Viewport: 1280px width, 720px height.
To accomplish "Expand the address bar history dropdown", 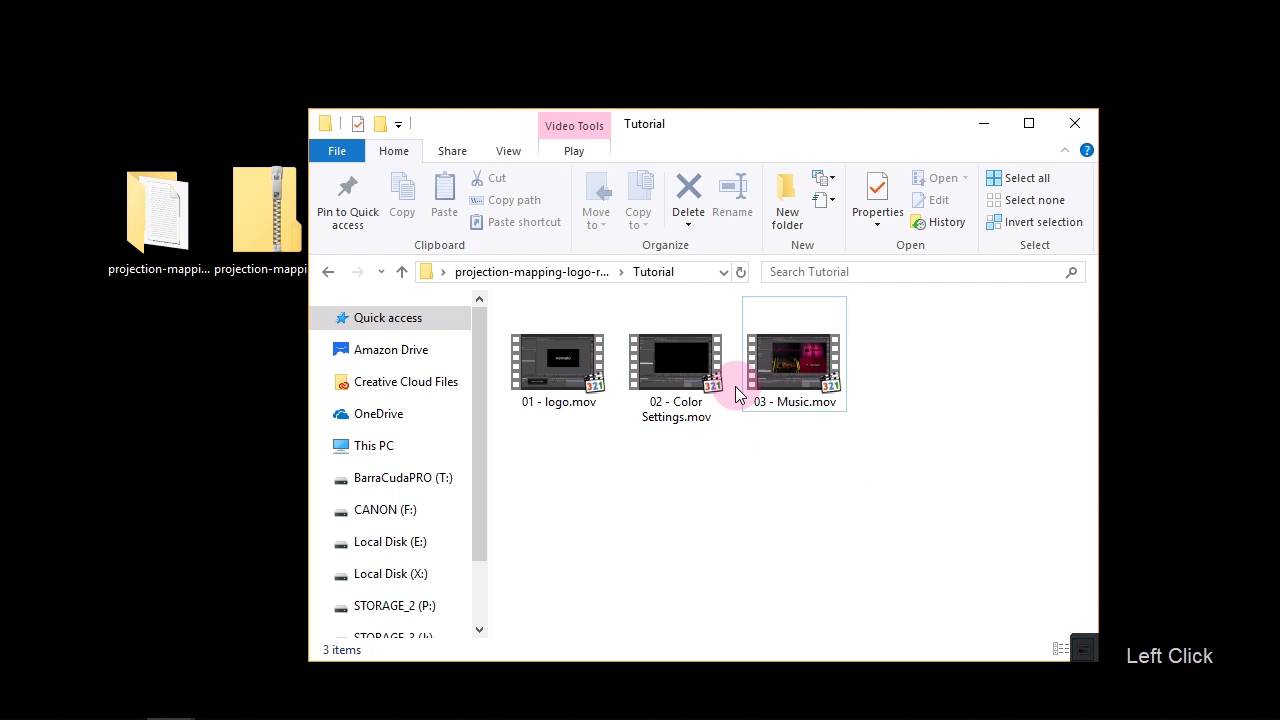I will [723, 272].
